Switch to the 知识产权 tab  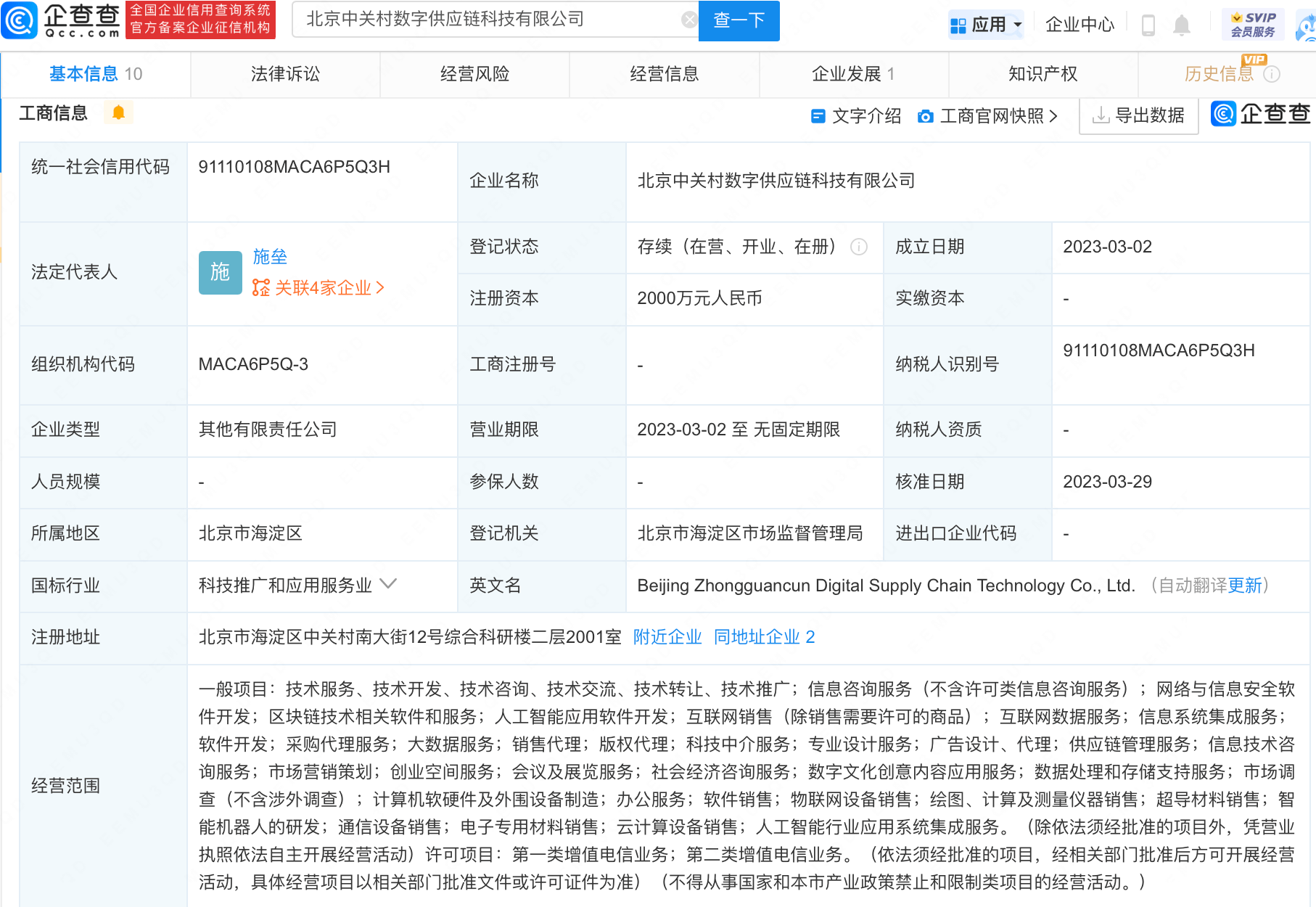click(x=1042, y=74)
